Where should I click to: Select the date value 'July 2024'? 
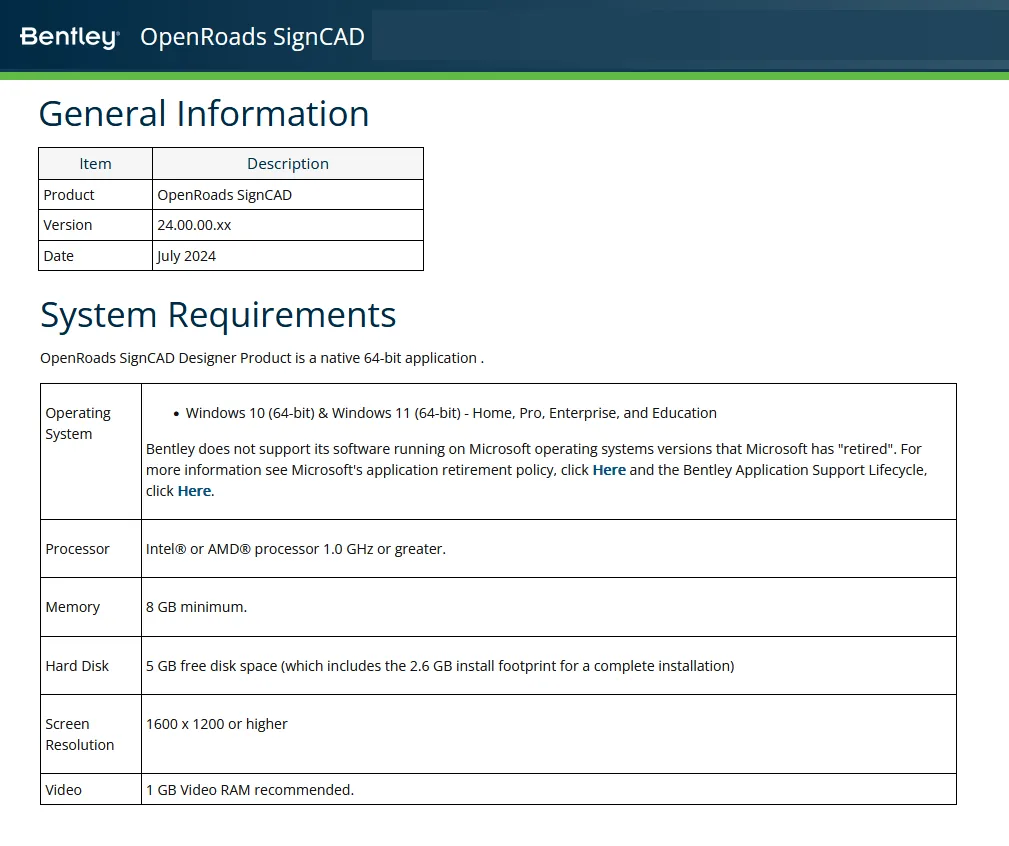click(x=187, y=256)
